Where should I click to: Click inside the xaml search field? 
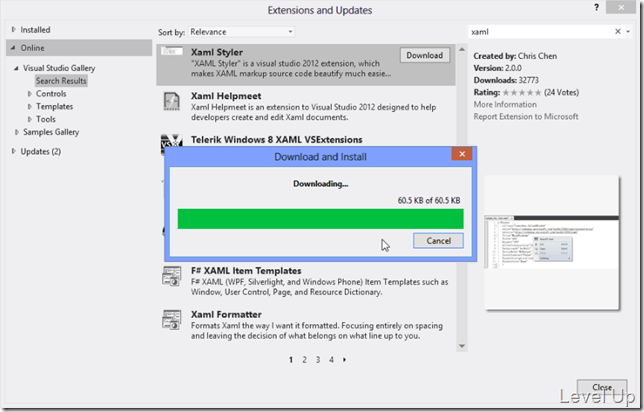(x=540, y=32)
